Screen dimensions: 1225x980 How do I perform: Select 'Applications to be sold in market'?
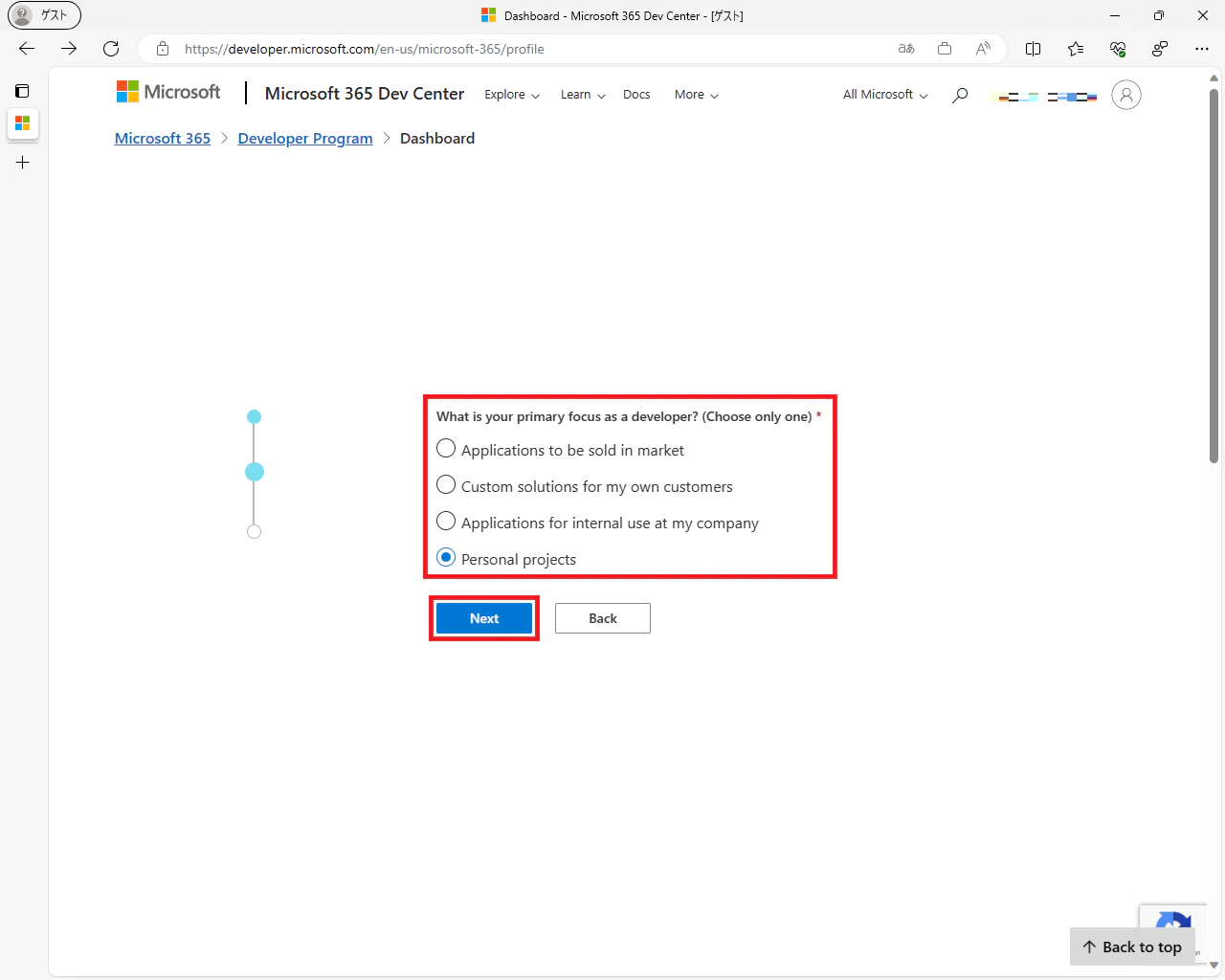446,449
